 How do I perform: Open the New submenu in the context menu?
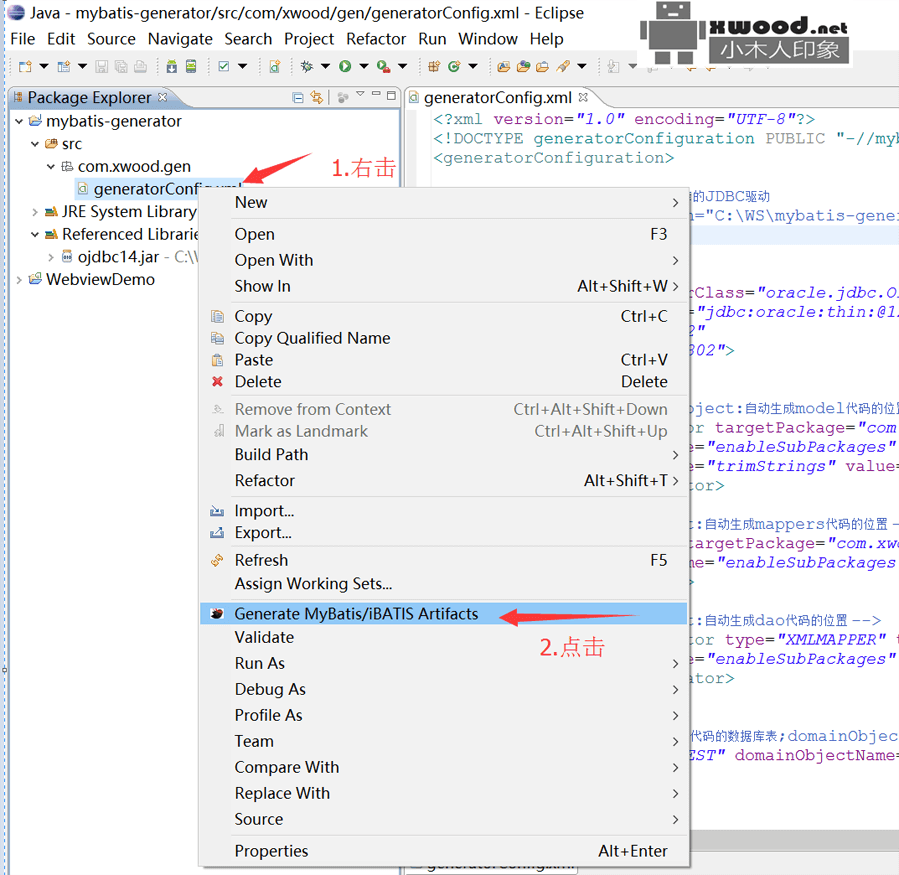(443, 202)
